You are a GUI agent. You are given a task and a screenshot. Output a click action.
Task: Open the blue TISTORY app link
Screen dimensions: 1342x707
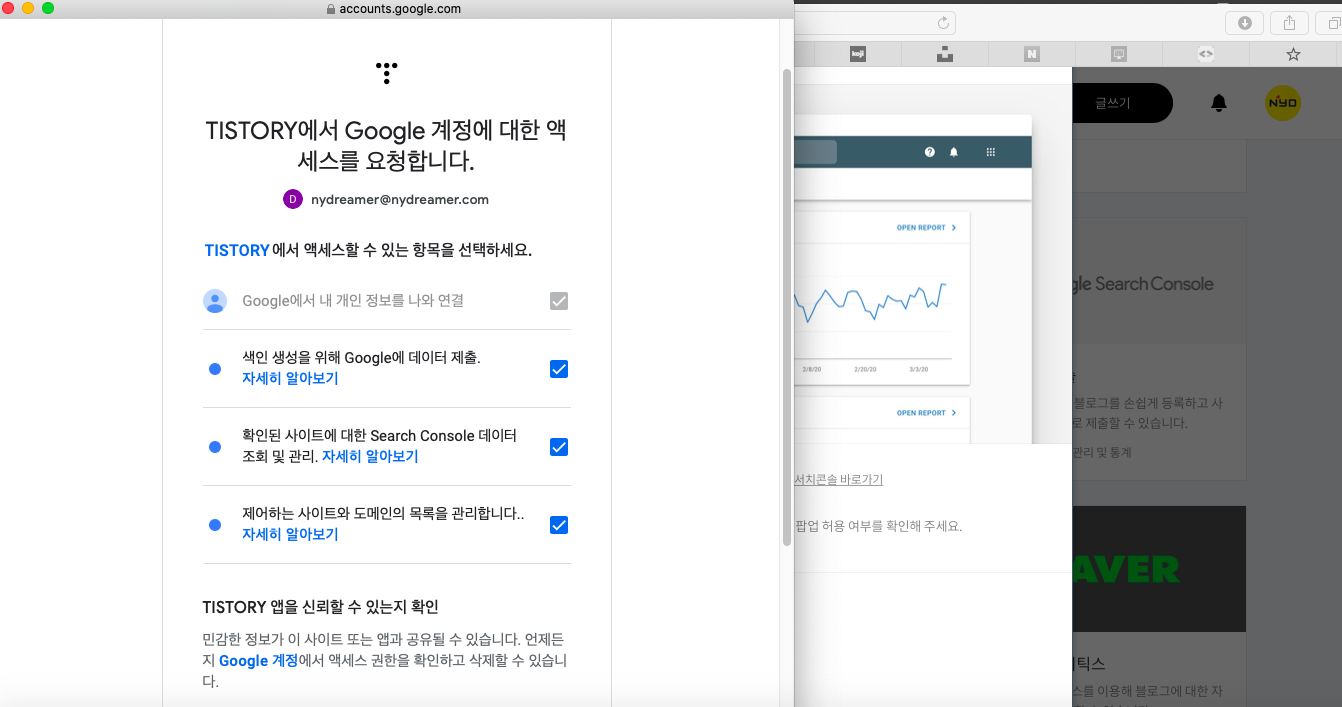(237, 251)
